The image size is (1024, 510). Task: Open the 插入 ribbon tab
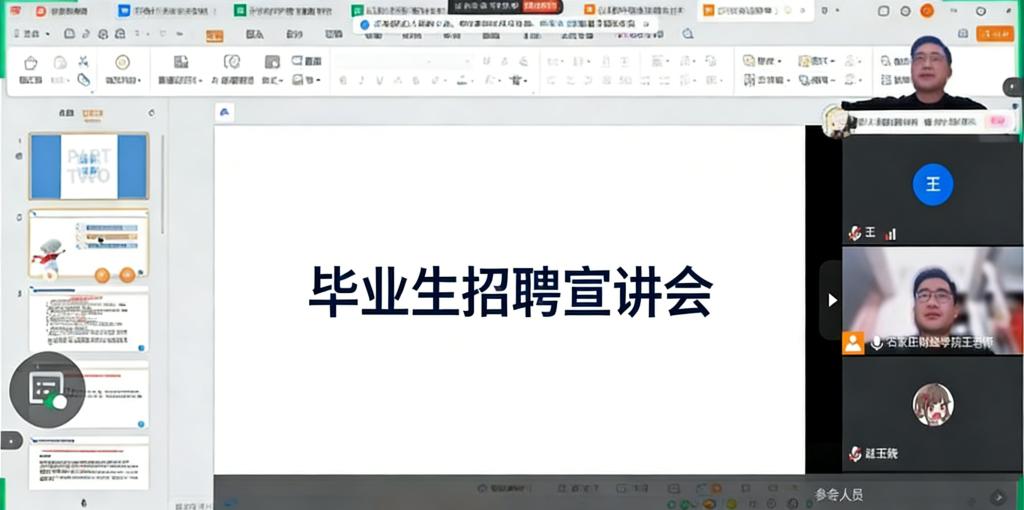click(255, 35)
